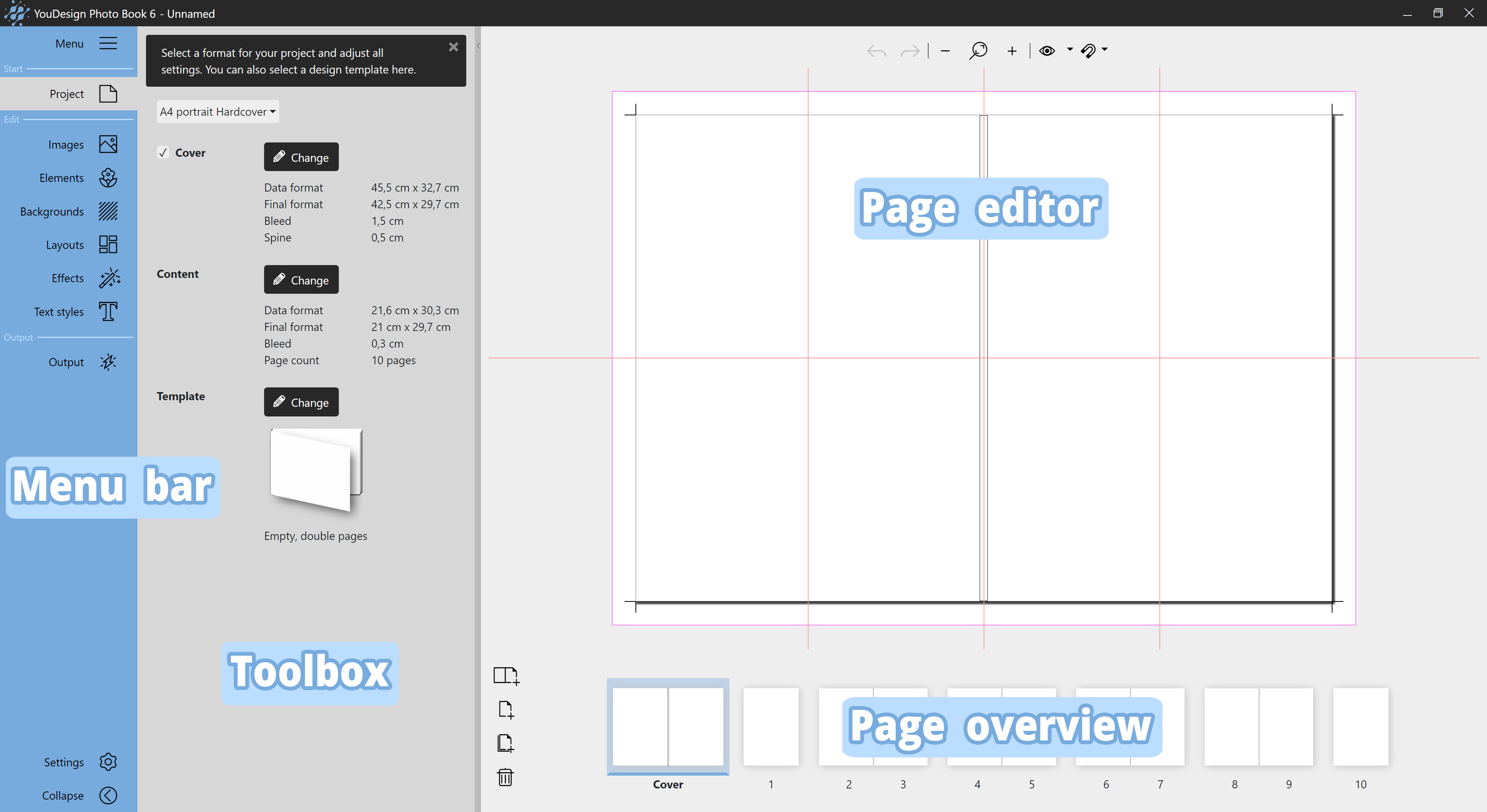Click the undo arrow icon

(876, 51)
